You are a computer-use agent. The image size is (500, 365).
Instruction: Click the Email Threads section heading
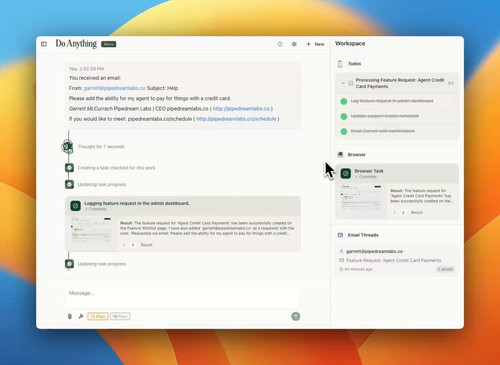click(363, 235)
